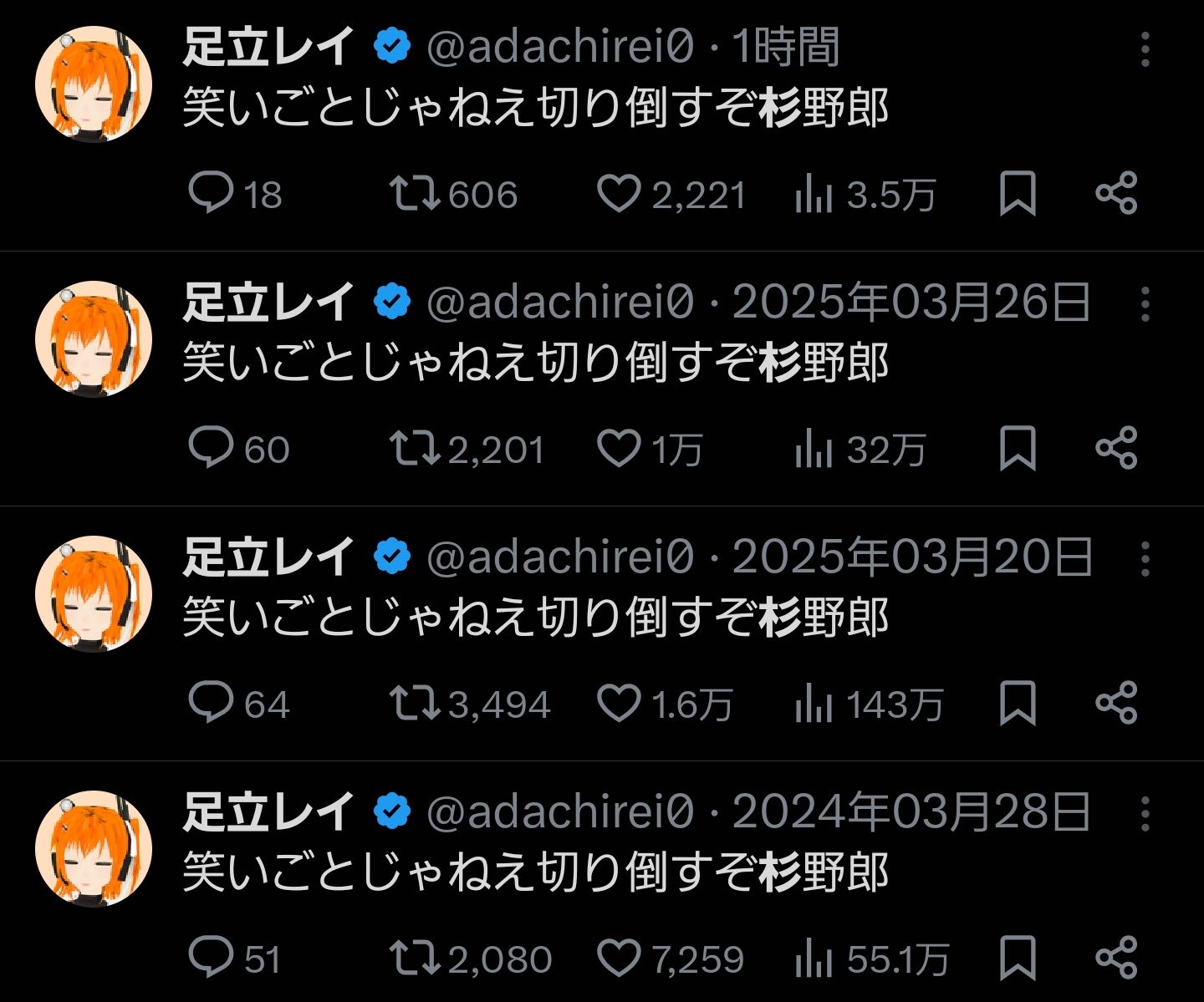Repost the post with 2,080 reposts
The width and height of the screenshot is (1204, 1002).
coord(415,958)
